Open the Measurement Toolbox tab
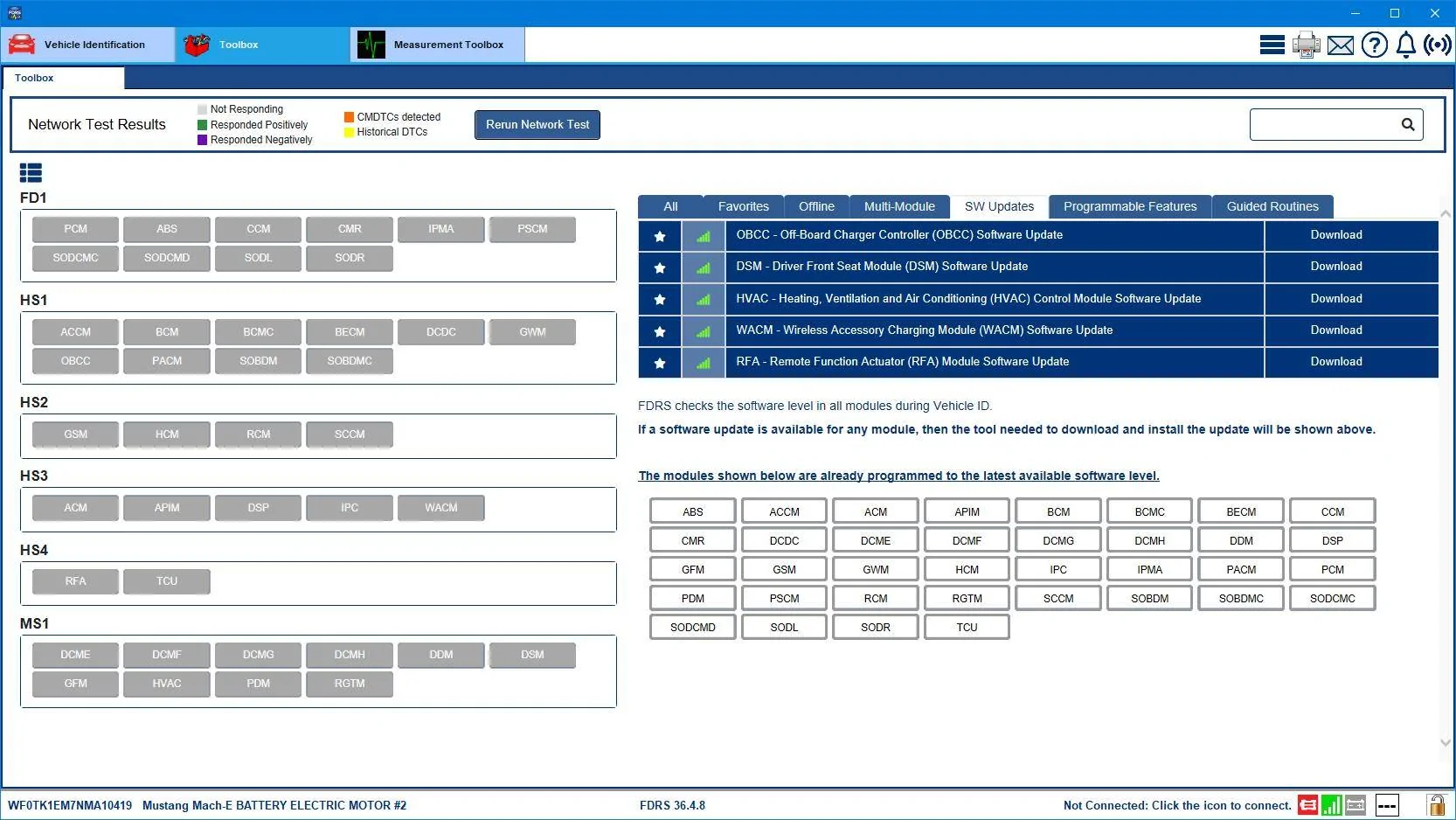The height and width of the screenshot is (820, 1456). (x=437, y=45)
